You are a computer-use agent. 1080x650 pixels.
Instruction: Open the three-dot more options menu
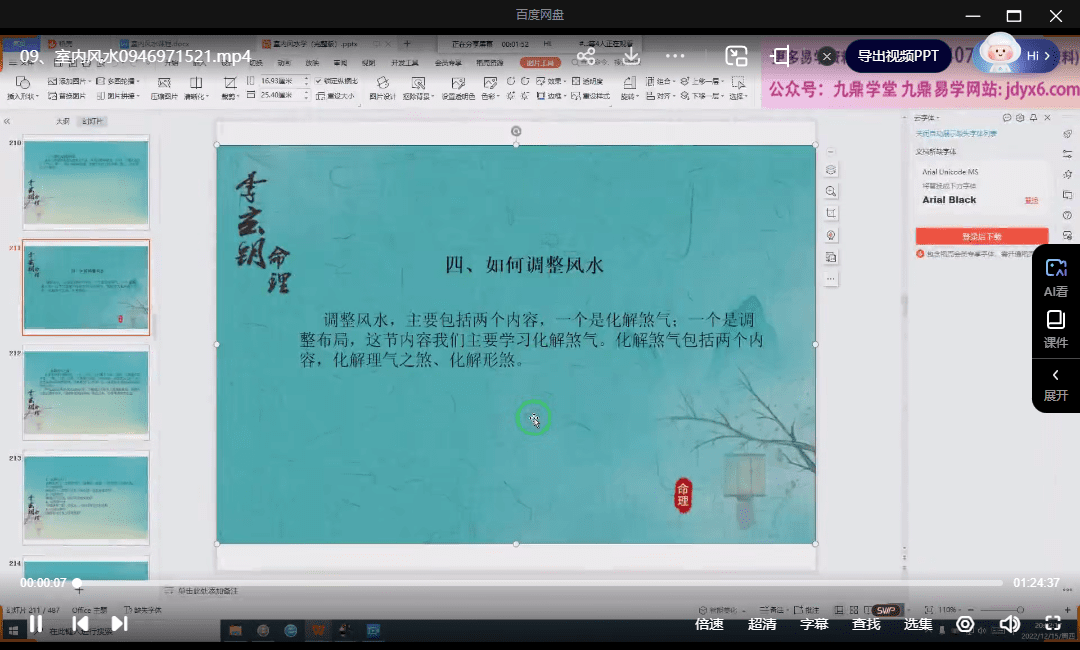pyautogui.click(x=677, y=56)
